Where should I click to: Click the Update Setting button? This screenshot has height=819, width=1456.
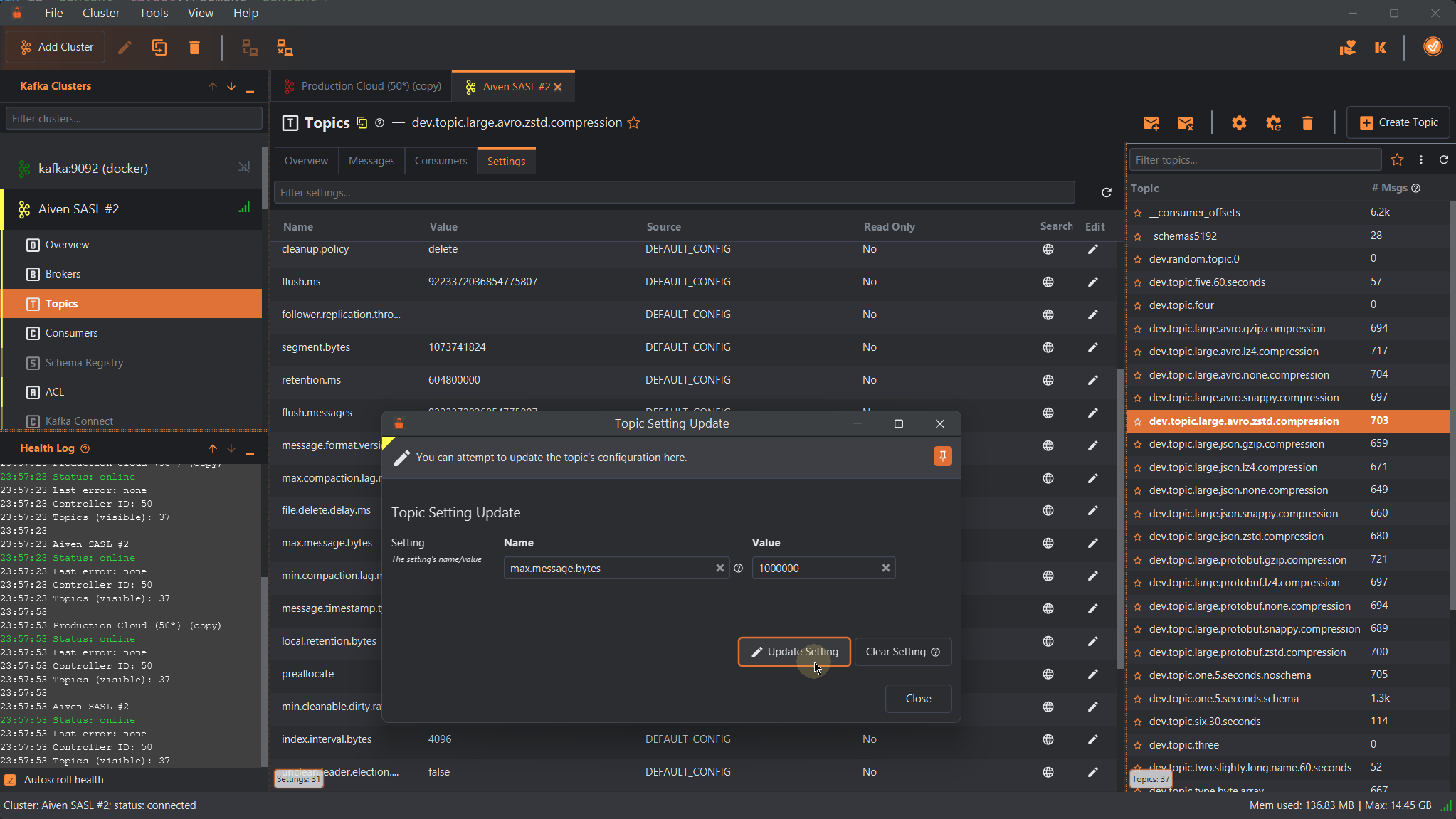click(794, 652)
